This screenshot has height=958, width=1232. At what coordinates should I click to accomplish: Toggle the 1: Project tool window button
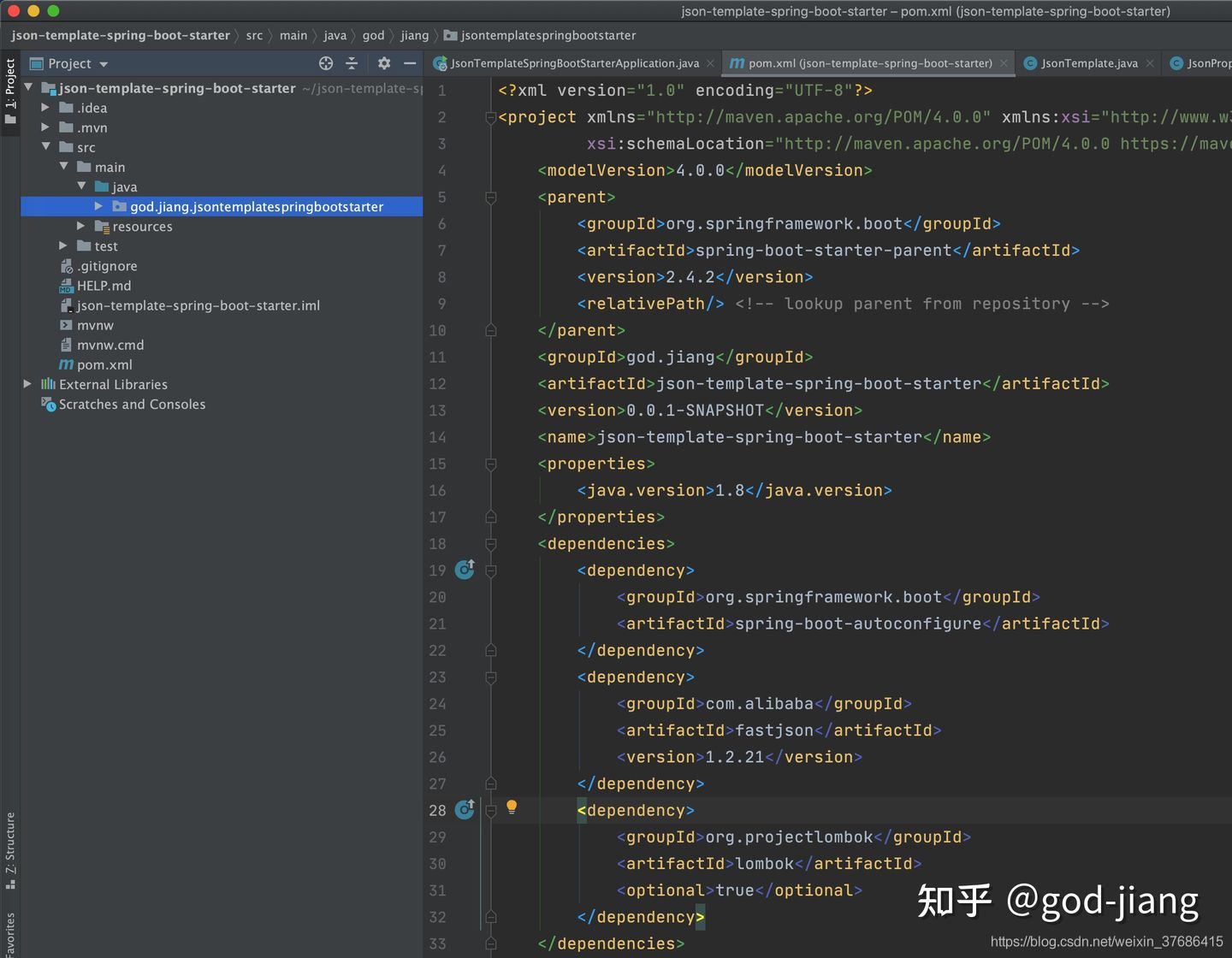10,92
